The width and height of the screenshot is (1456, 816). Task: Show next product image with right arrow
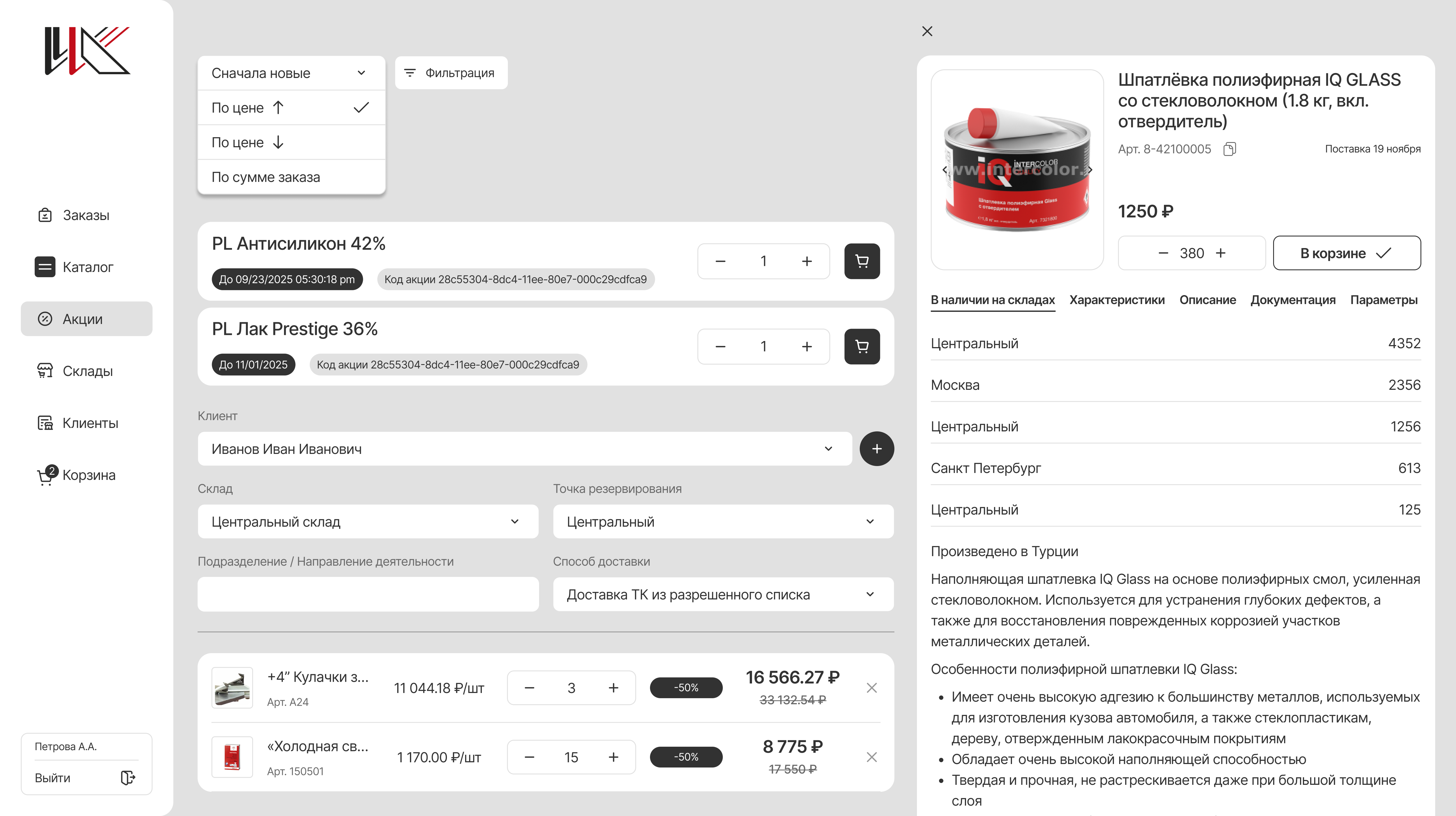1090,169
